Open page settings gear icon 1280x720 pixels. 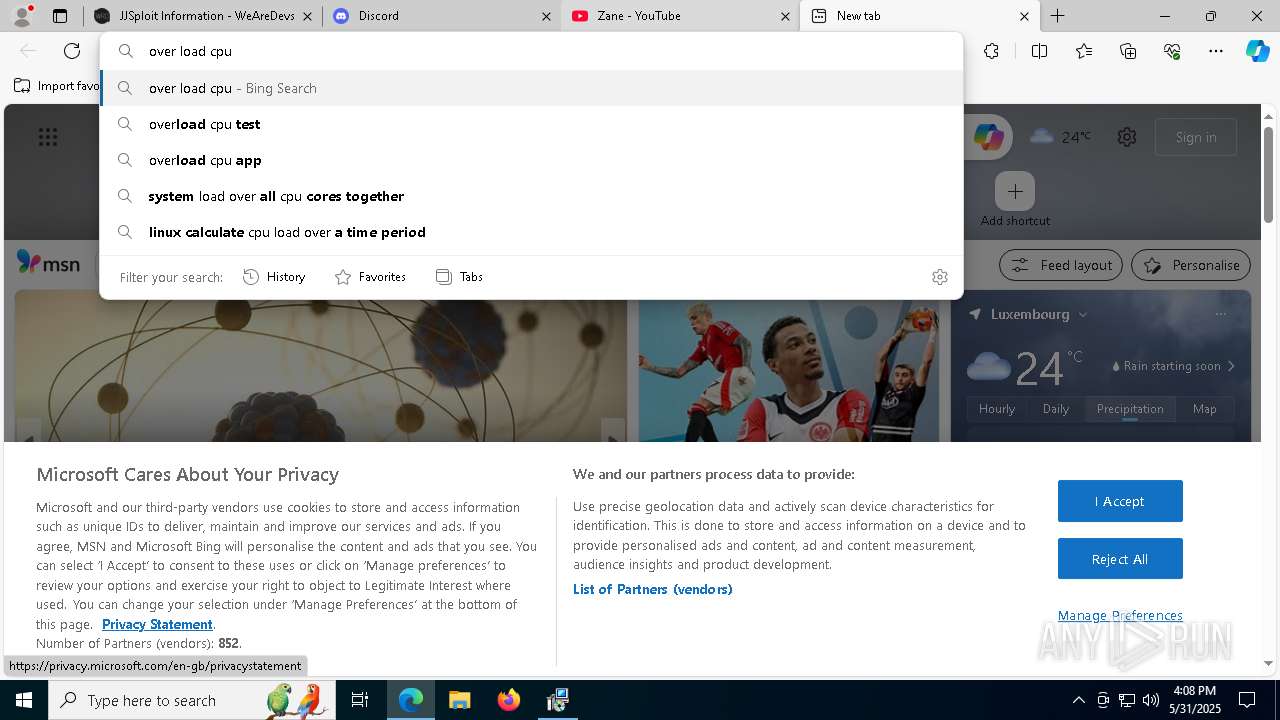coord(1127,137)
